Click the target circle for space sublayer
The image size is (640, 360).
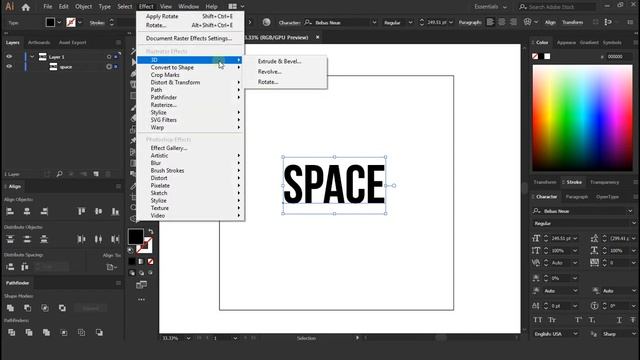(x=109, y=67)
